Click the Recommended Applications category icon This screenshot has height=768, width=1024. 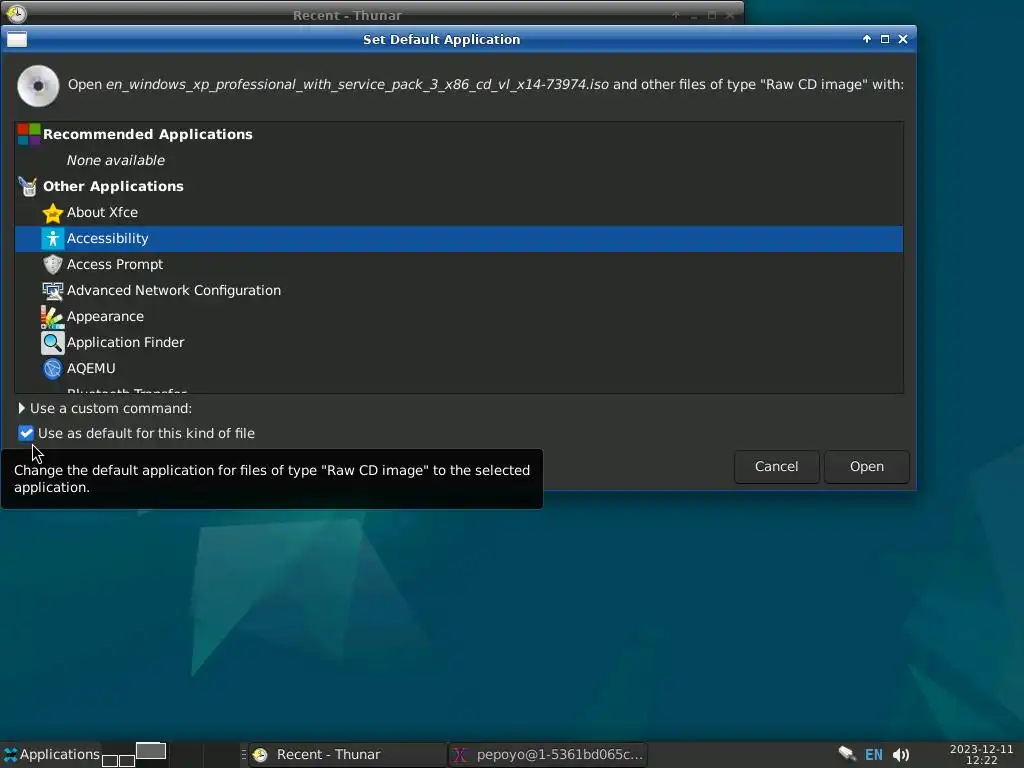(29, 135)
